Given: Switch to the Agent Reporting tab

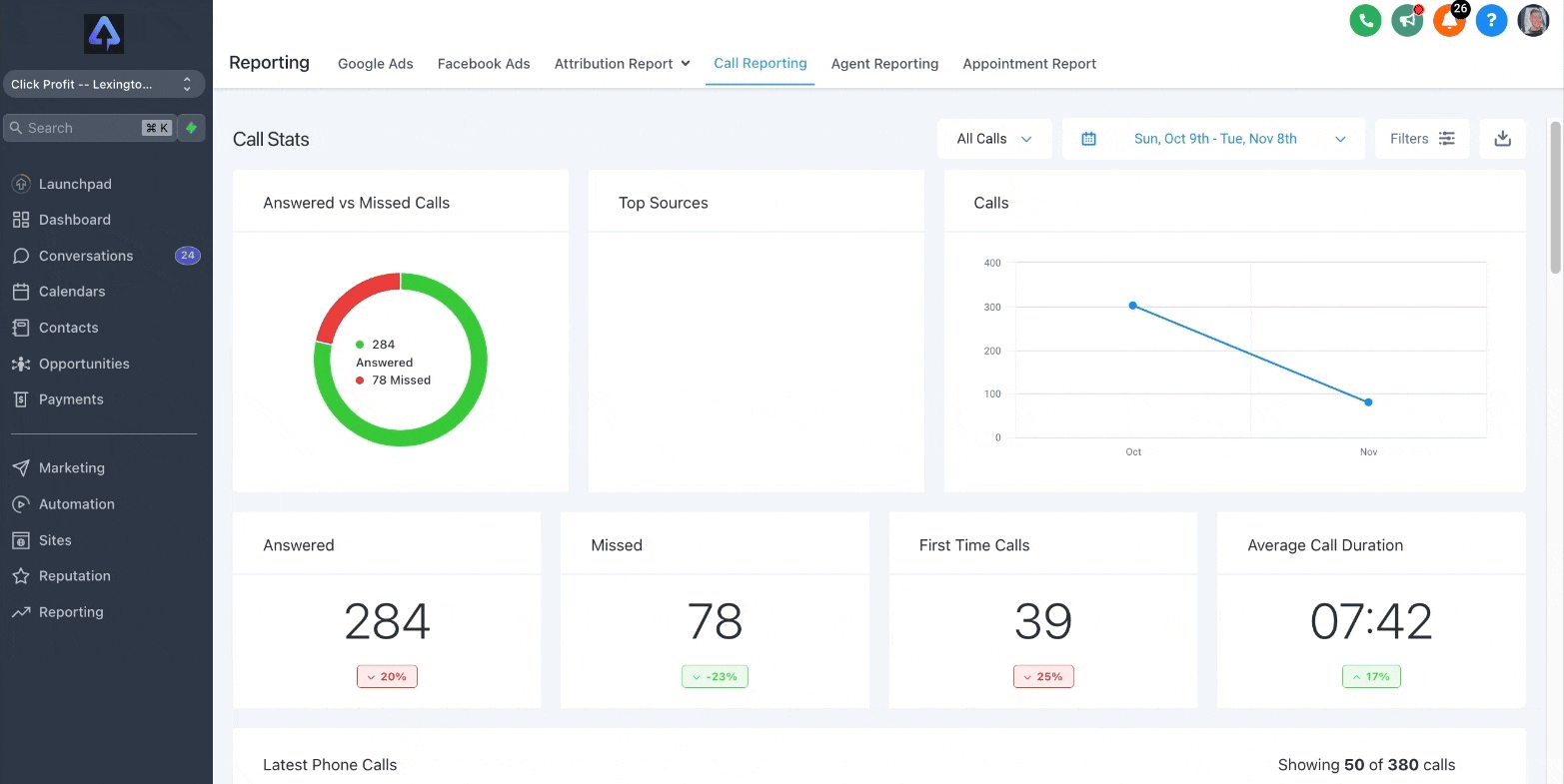Looking at the screenshot, I should [884, 64].
